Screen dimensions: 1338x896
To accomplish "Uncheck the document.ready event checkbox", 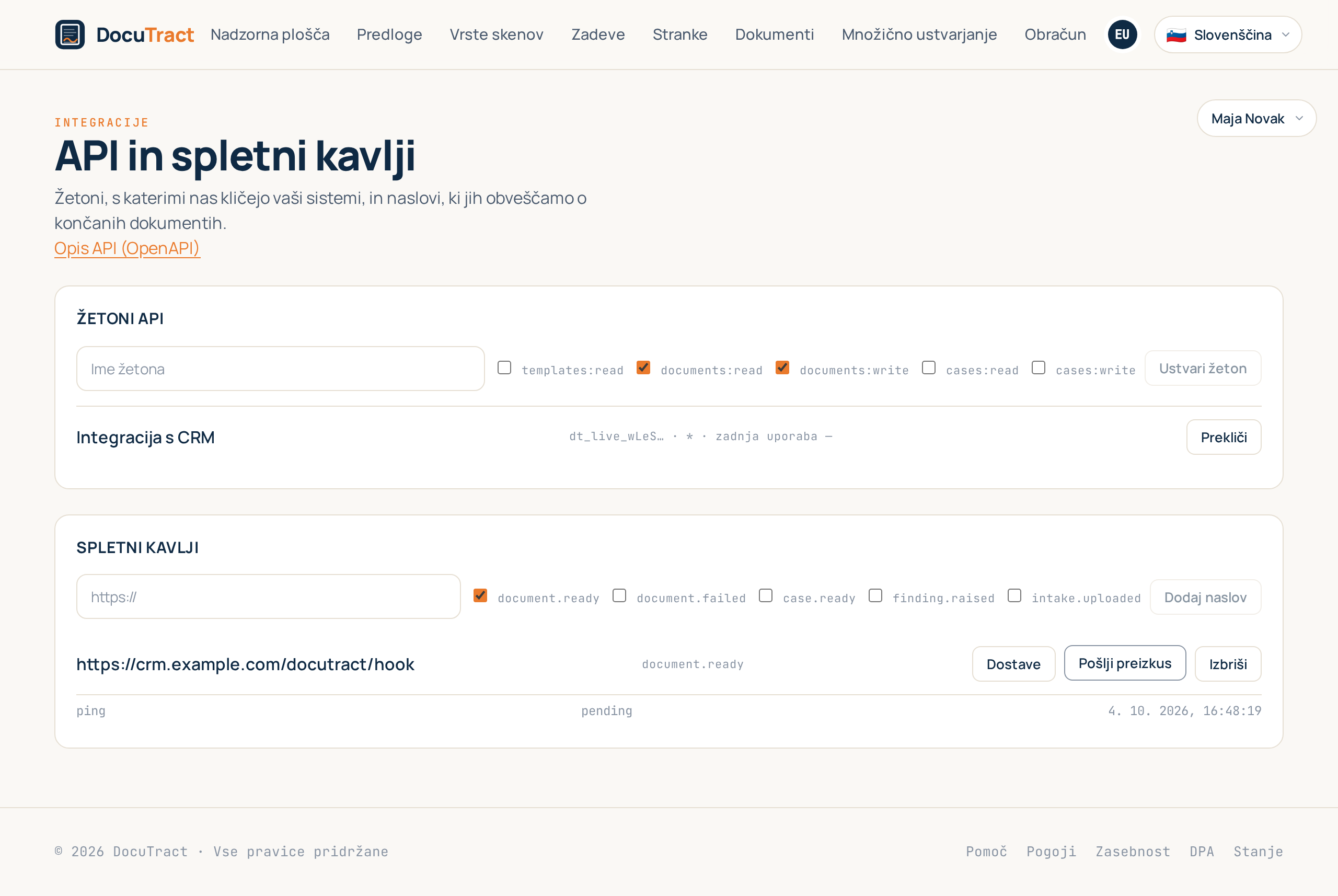I will click(x=480, y=595).
